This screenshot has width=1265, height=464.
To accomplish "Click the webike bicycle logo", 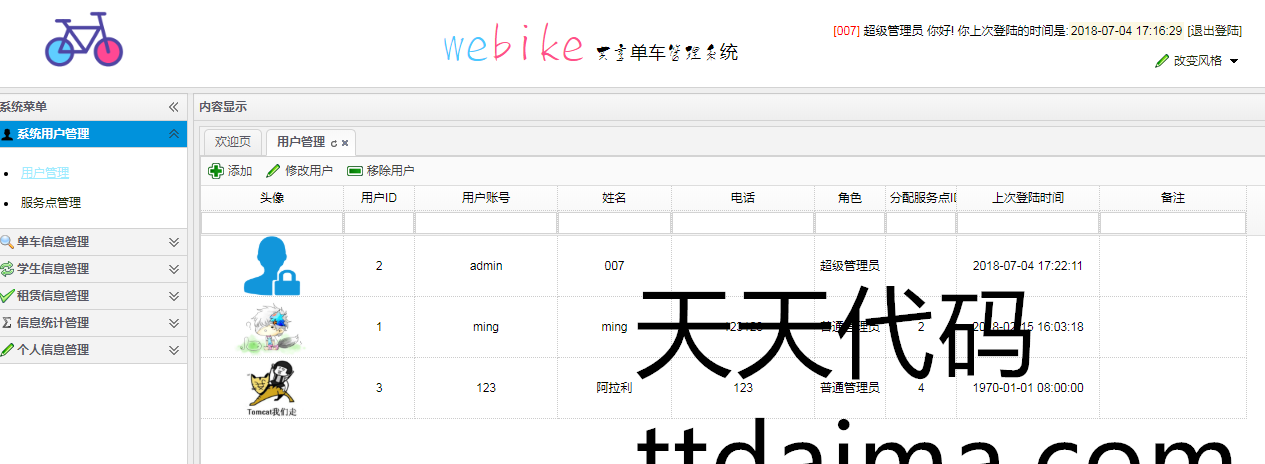I will point(84,41).
